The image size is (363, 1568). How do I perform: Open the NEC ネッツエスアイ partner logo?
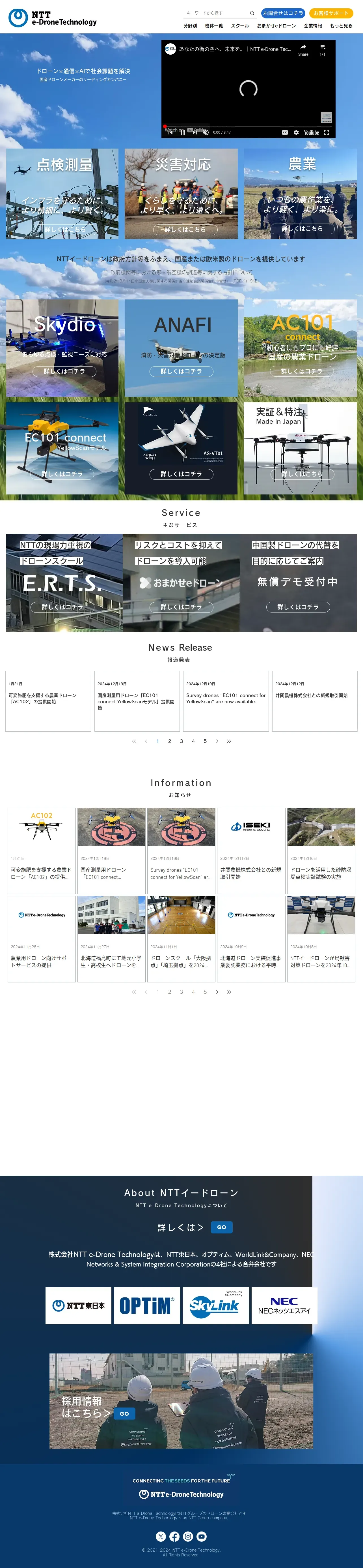click(x=285, y=1305)
